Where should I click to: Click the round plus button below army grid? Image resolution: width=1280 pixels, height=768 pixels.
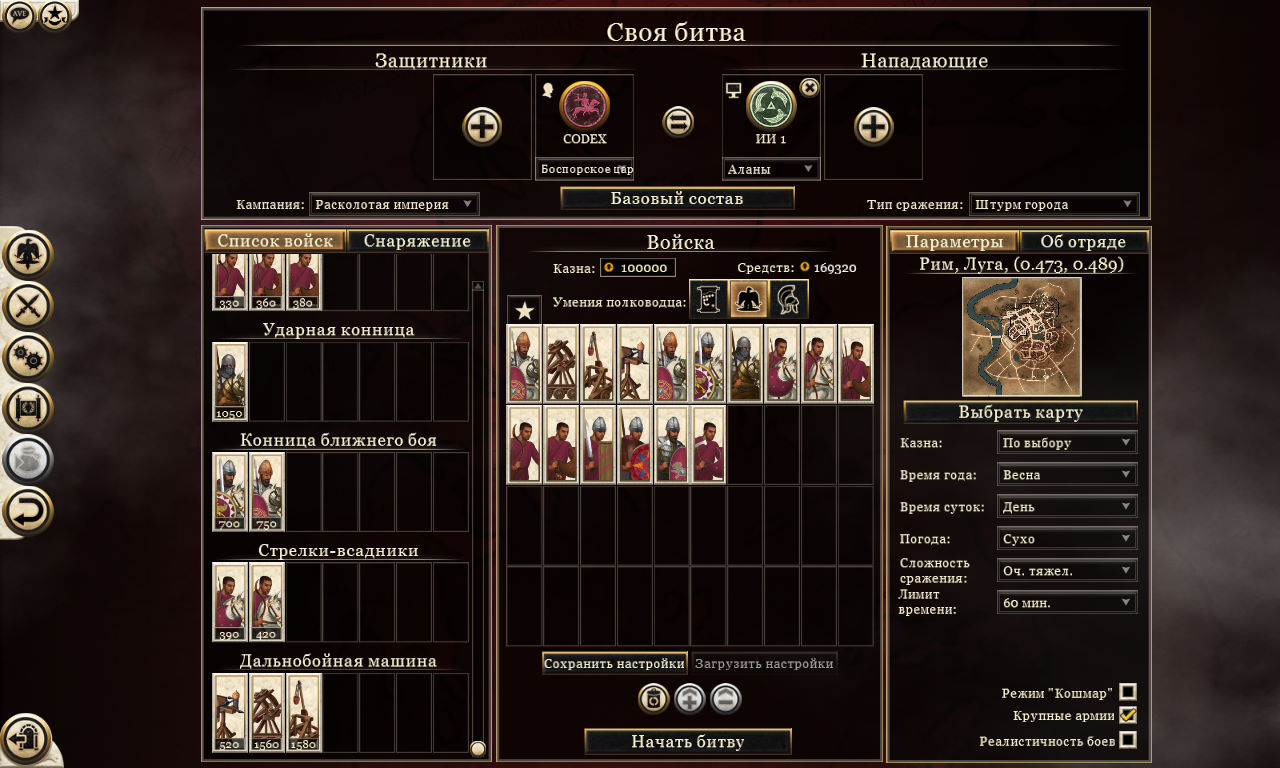click(690, 699)
